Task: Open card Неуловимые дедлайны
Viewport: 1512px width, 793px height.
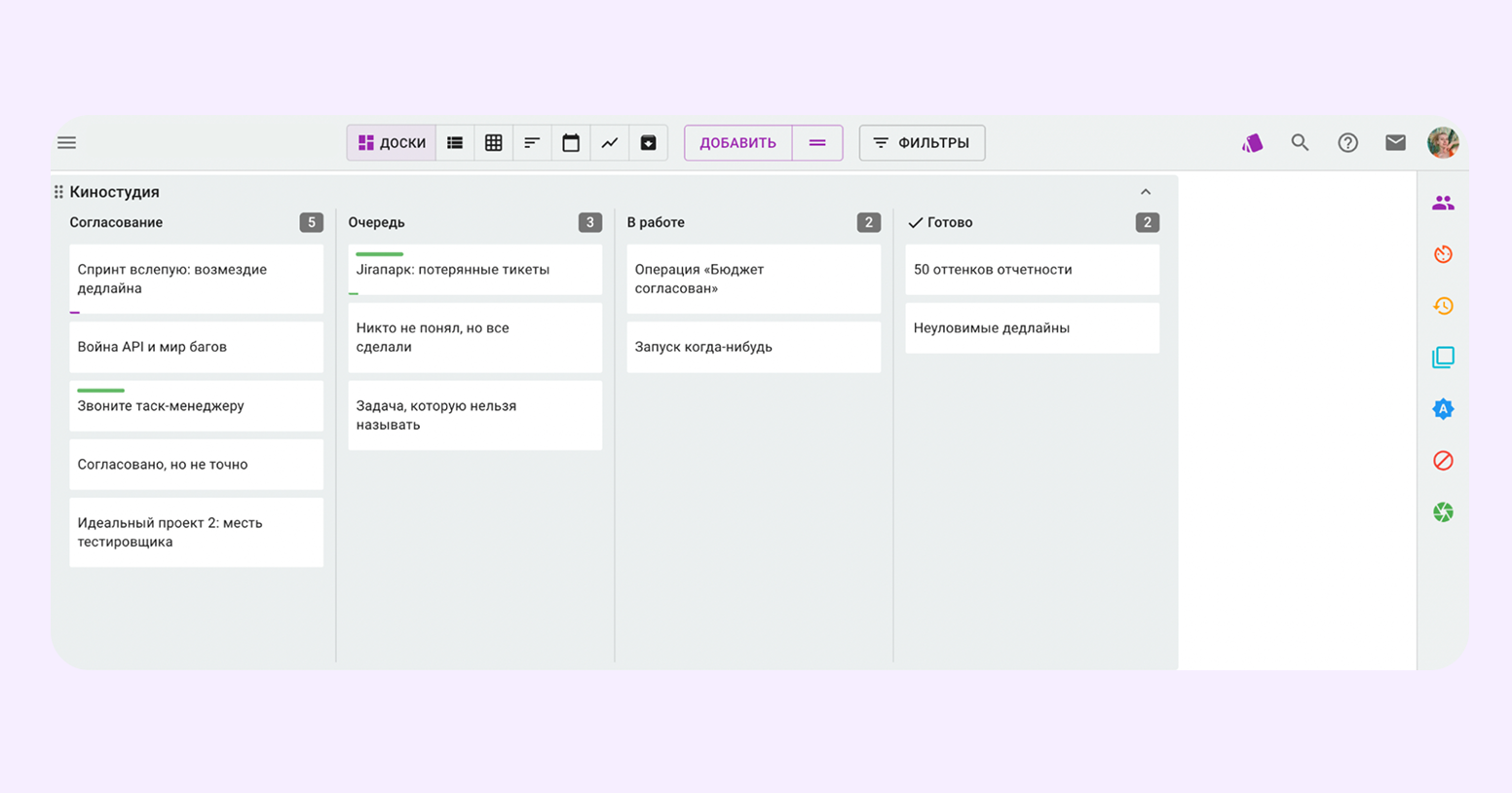Action: pyautogui.click(x=1032, y=327)
